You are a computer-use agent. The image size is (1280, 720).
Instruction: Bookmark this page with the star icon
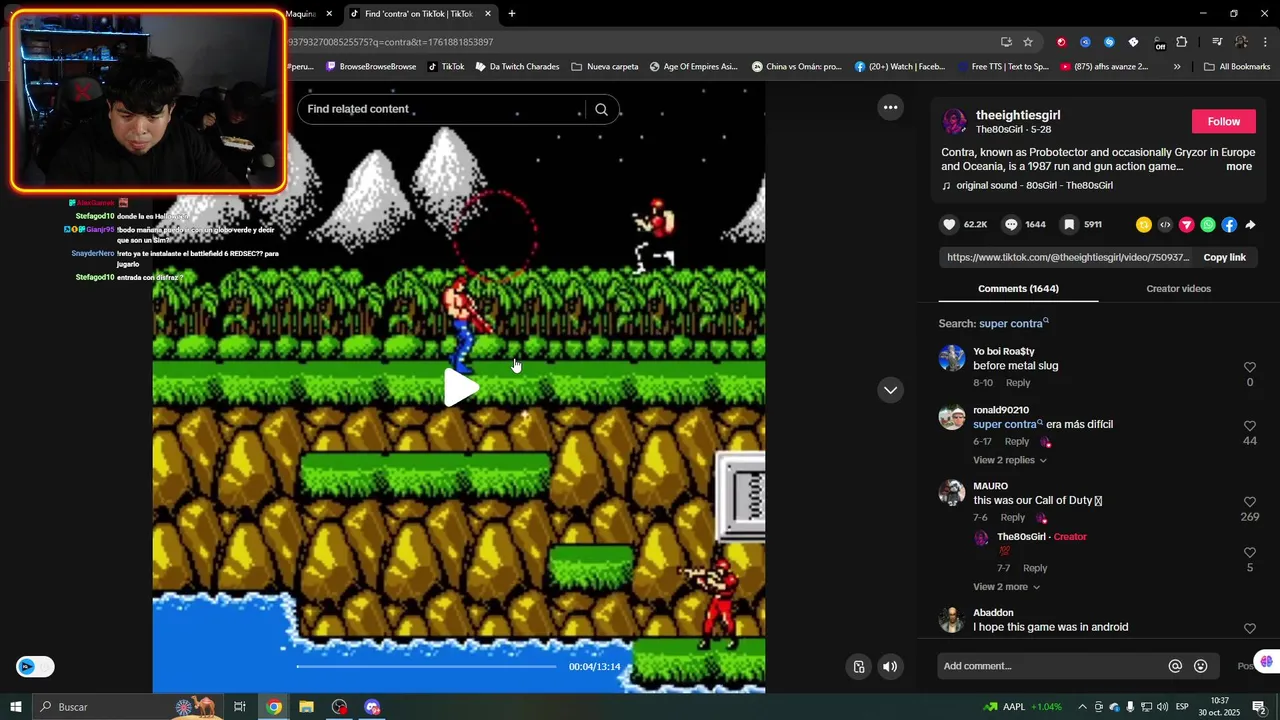pos(1028,42)
